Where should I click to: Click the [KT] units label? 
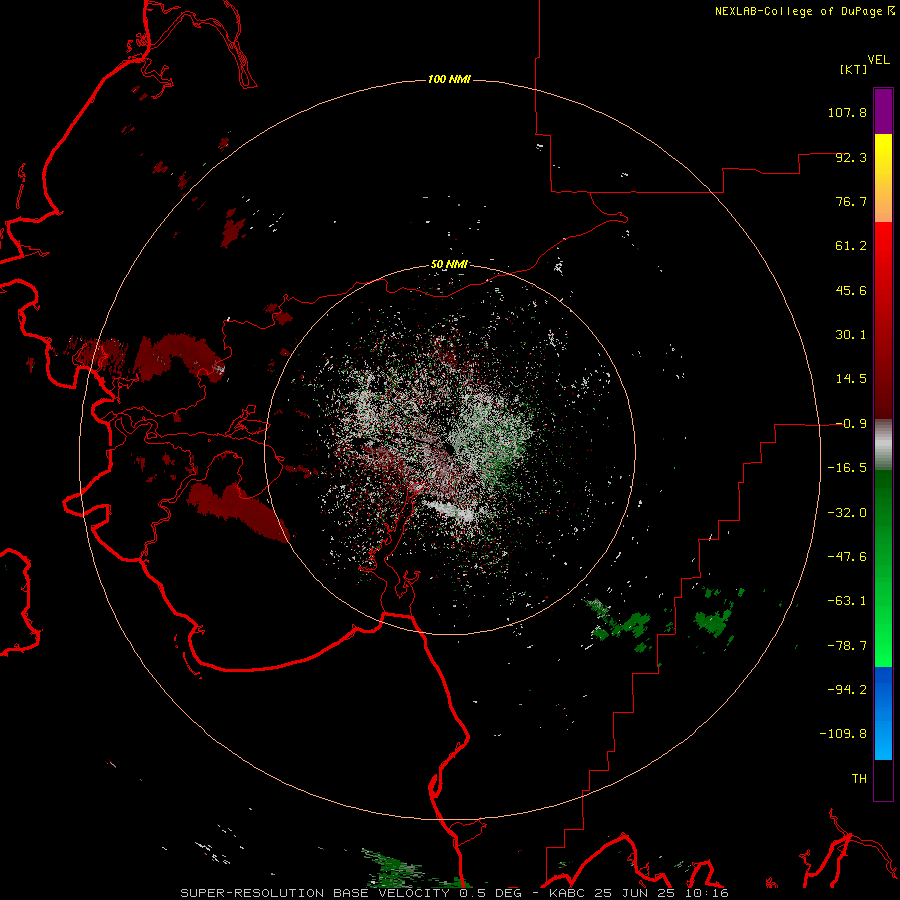tap(854, 69)
